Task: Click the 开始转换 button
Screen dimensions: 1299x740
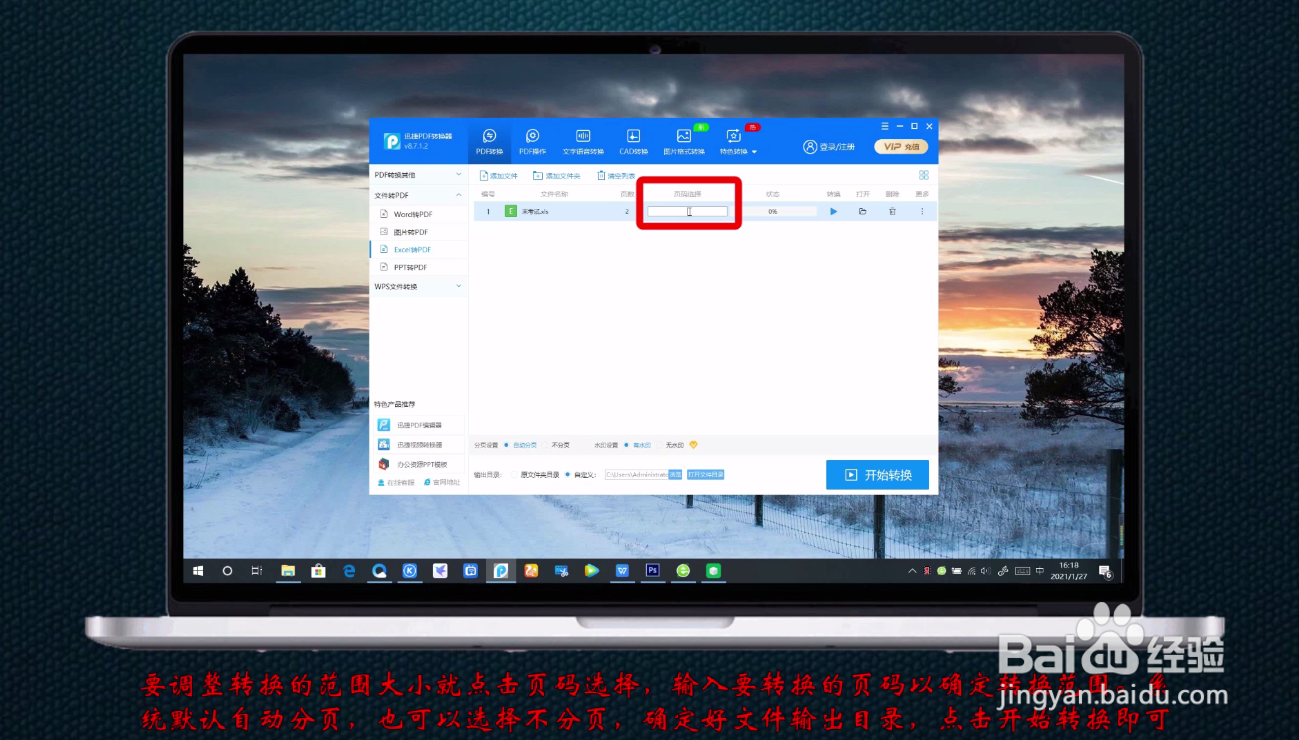Action: (877, 475)
